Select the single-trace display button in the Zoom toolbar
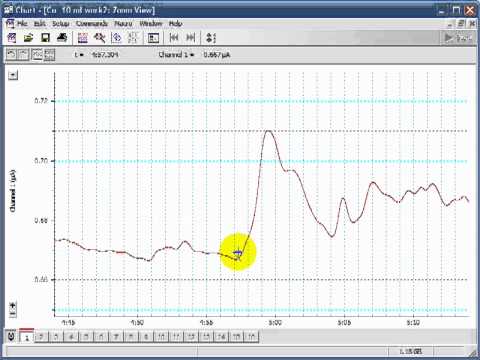 pos(37,54)
